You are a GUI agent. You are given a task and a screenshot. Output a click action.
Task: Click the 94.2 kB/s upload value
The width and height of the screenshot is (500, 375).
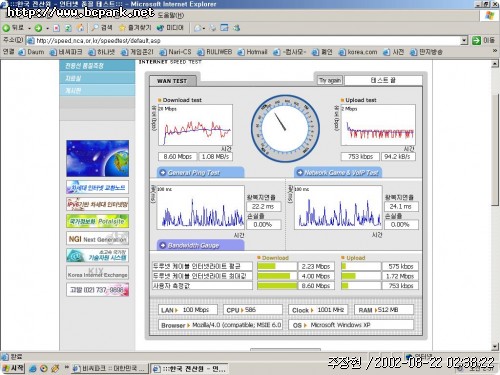398,157
